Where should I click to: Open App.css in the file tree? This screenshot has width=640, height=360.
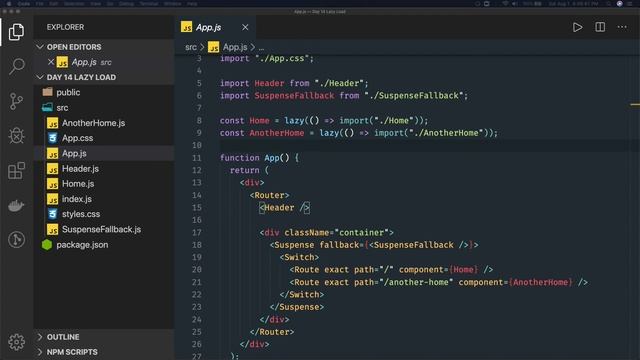click(x=104, y=138)
